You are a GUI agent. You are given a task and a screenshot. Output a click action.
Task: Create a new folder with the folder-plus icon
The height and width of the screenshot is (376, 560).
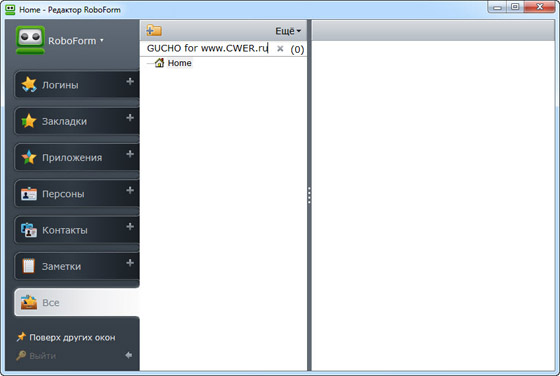(154, 30)
